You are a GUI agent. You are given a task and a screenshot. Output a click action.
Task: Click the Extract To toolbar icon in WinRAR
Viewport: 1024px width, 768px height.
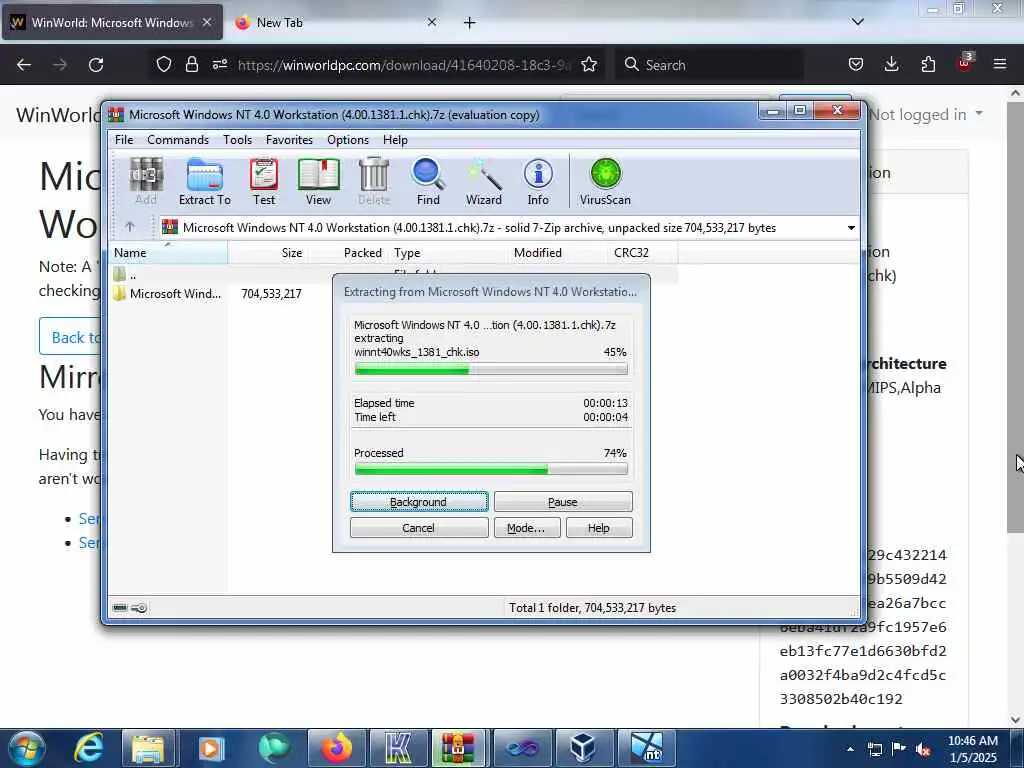pos(204,182)
